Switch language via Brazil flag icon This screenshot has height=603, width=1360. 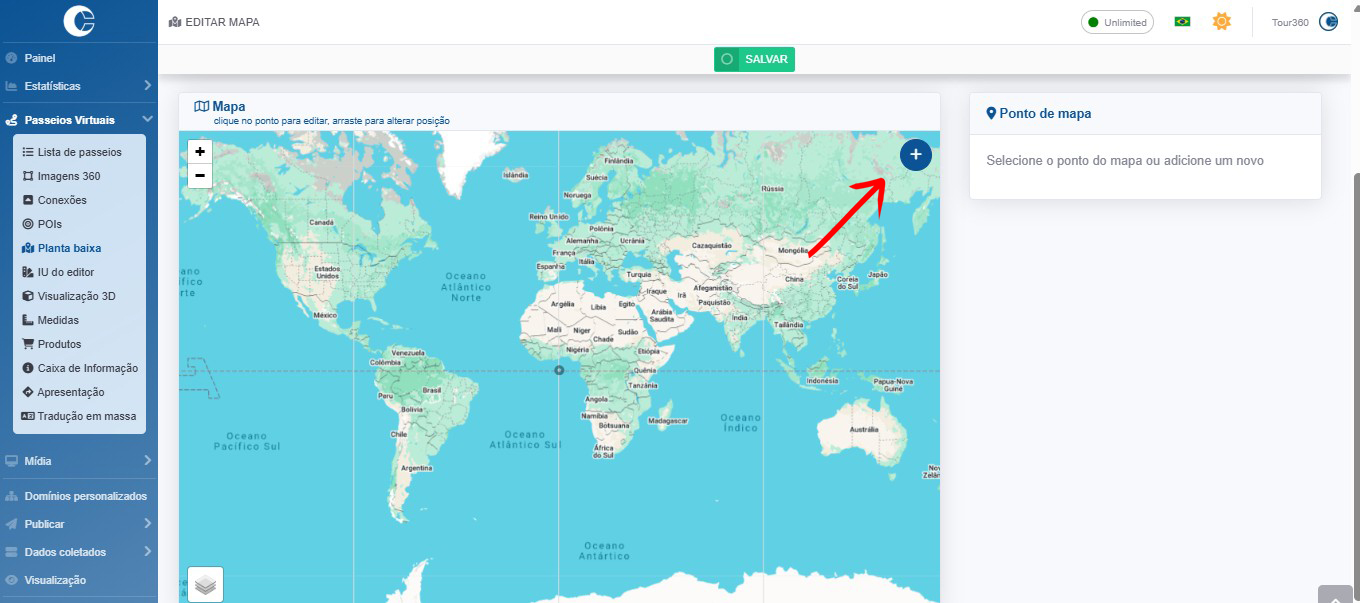[x=1182, y=22]
